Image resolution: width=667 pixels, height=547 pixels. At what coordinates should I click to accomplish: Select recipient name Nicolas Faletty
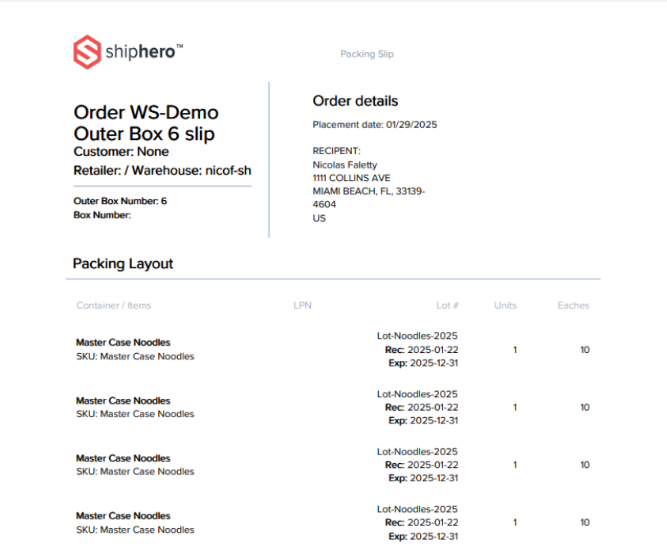click(345, 164)
